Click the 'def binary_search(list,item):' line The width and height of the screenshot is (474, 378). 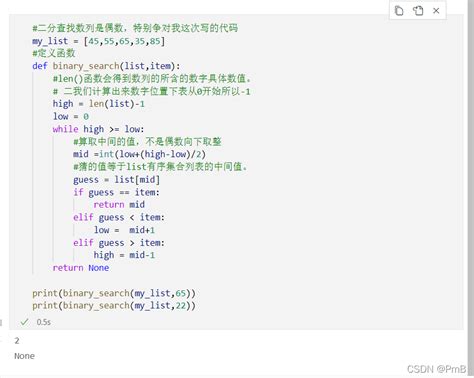click(106, 66)
